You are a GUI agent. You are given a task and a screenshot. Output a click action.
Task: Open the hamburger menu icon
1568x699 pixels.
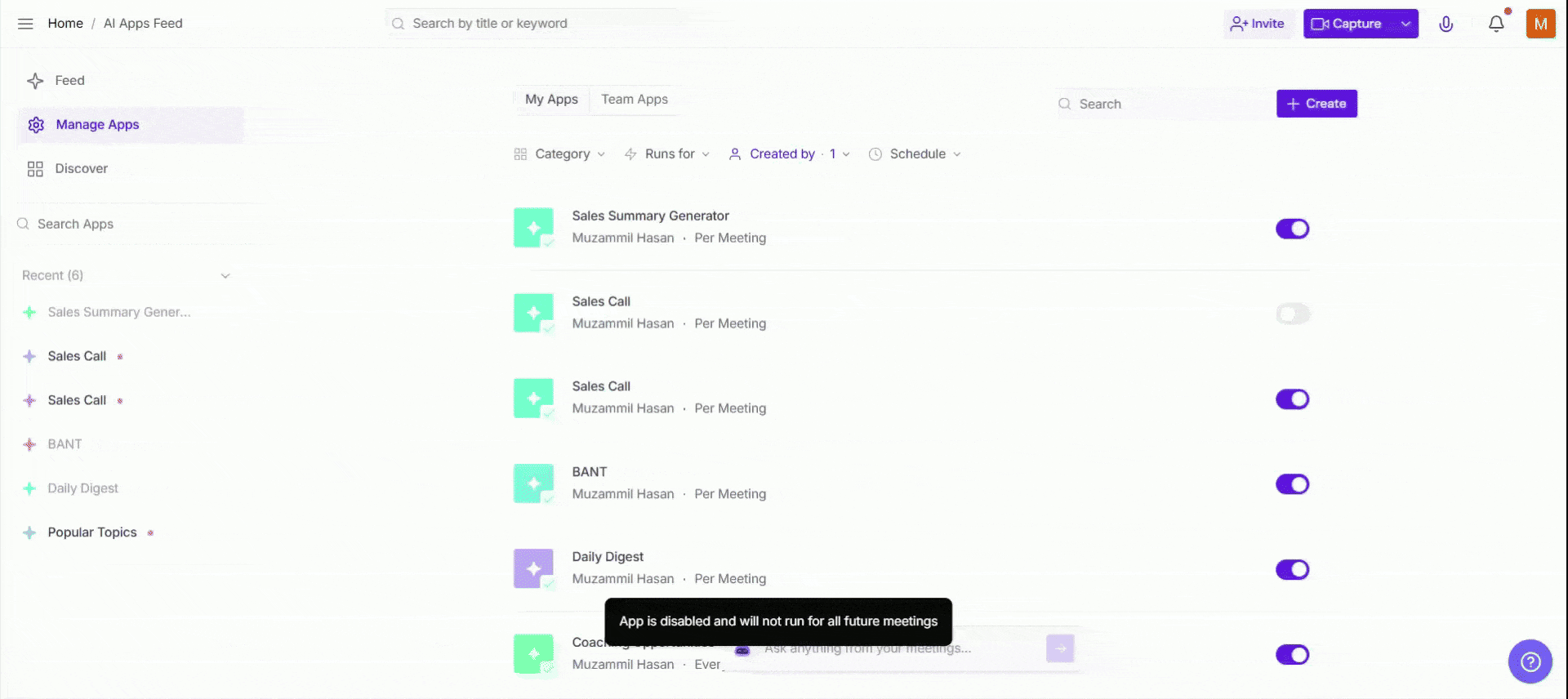click(25, 24)
